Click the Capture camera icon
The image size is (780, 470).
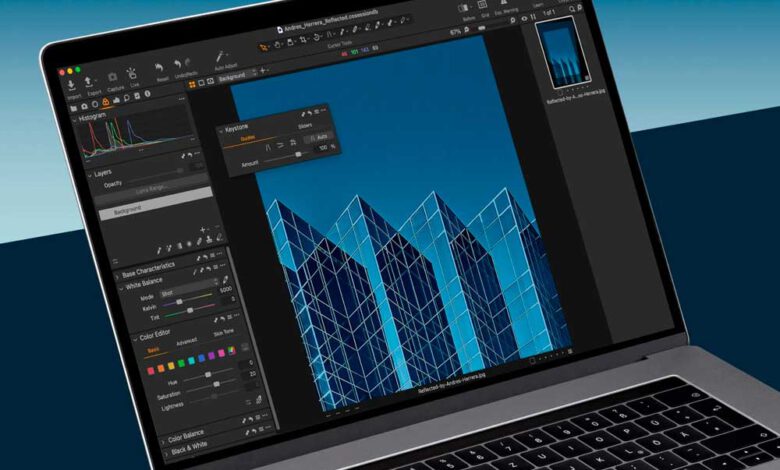pyautogui.click(x=113, y=77)
